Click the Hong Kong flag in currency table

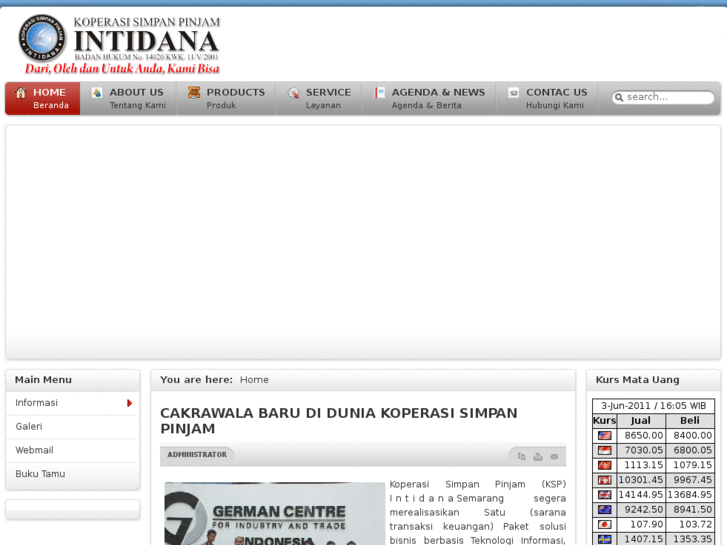click(x=605, y=465)
